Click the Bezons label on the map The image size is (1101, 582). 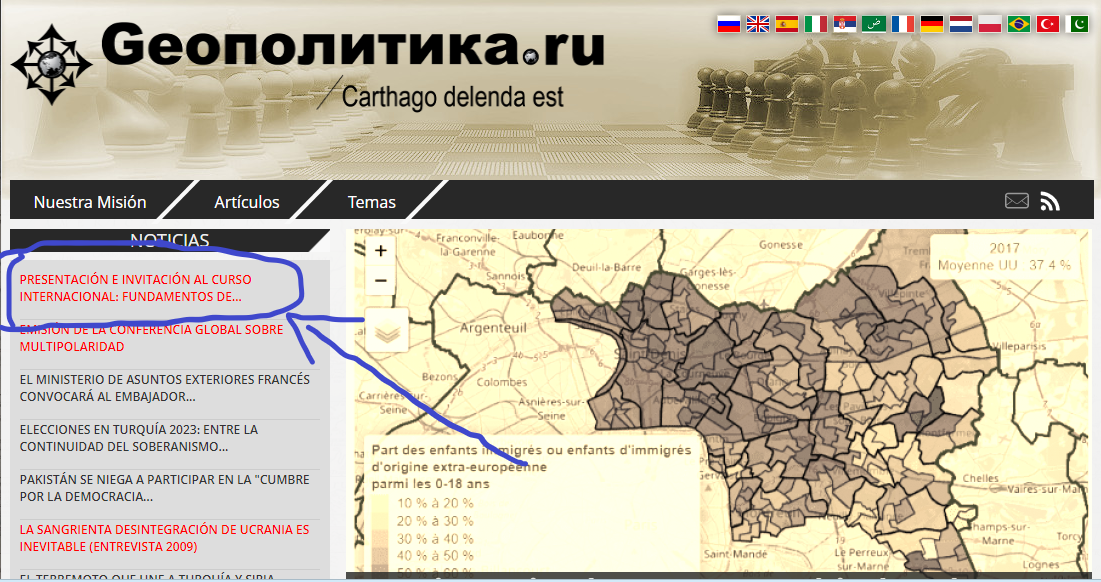(440, 377)
